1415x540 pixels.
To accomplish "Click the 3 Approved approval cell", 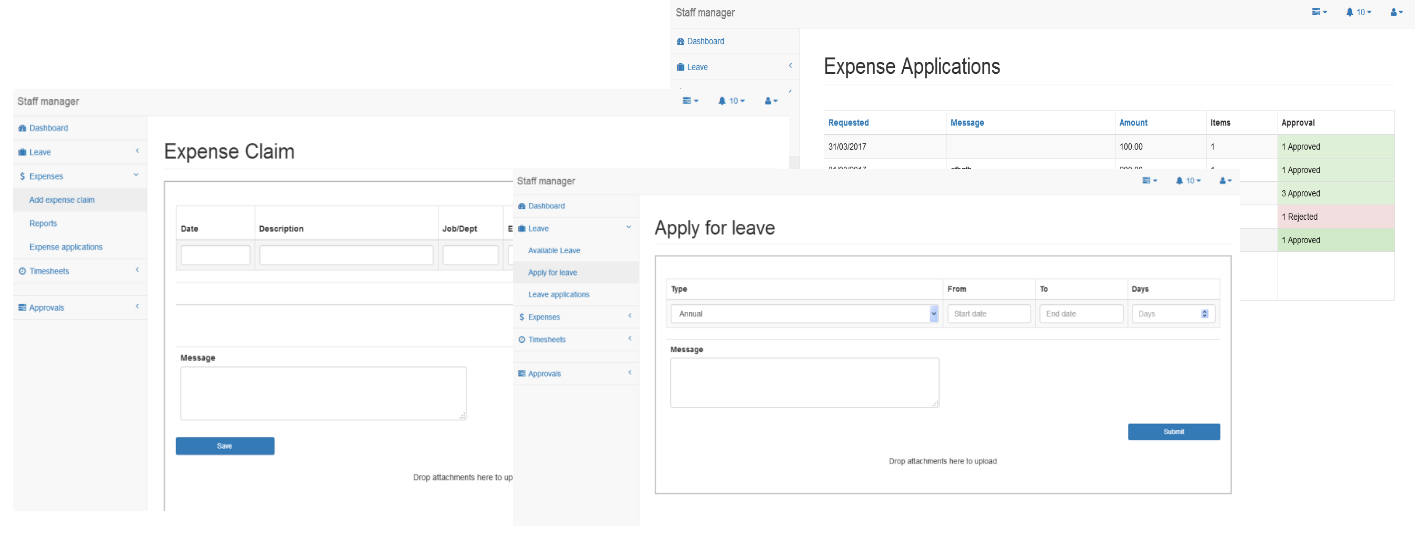I will [1335, 193].
